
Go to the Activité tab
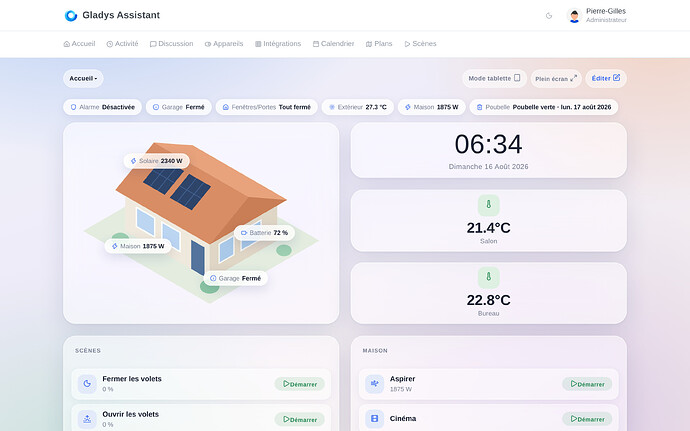point(122,44)
